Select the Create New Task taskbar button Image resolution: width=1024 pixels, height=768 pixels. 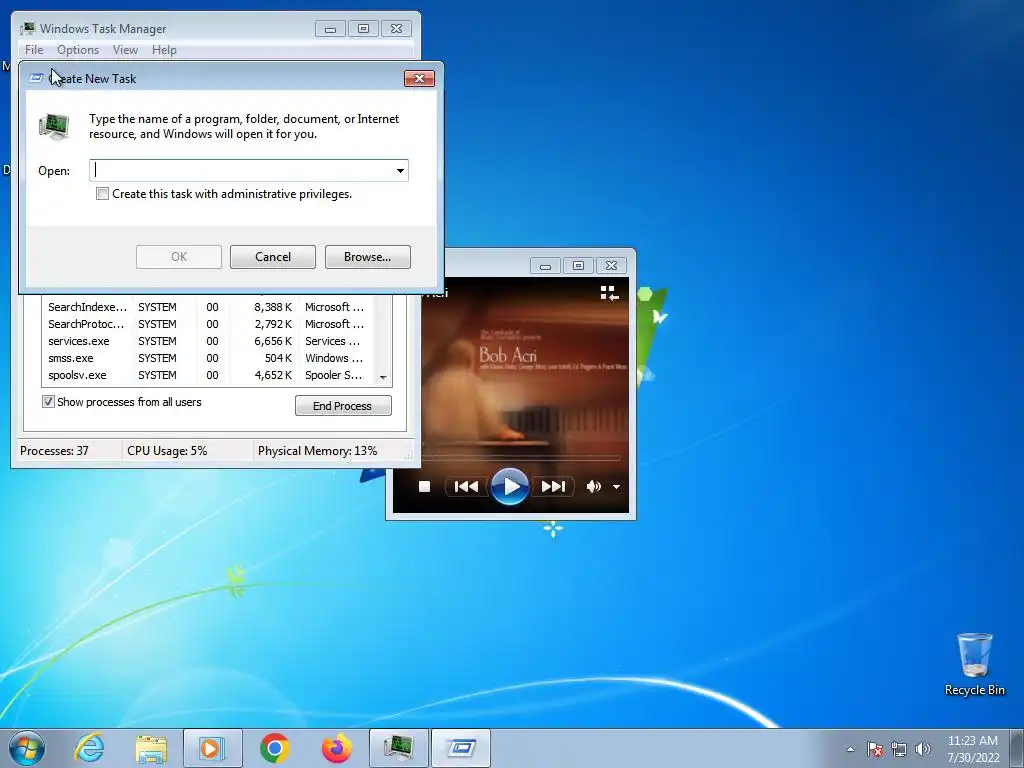[x=461, y=748]
